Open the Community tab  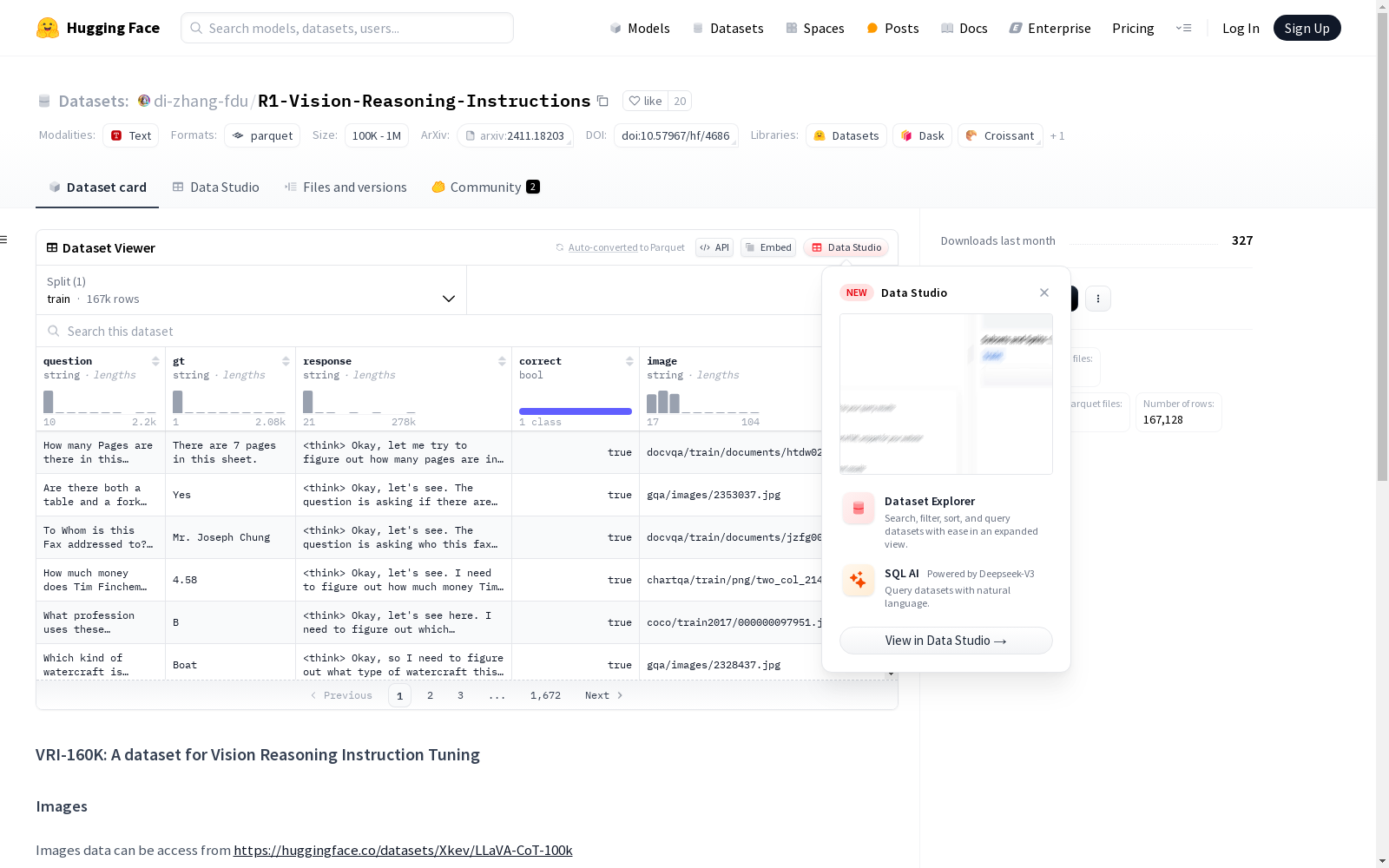pyautogui.click(x=485, y=187)
